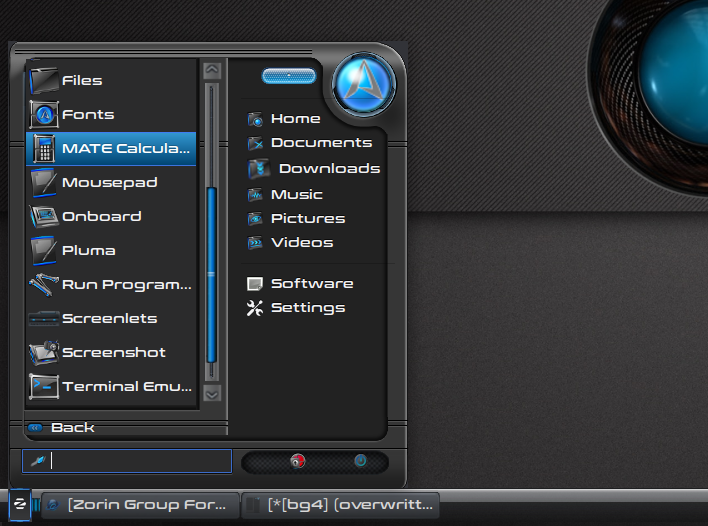708x526 pixels.
Task: Click the blue app list scrollbar thumb
Action: pyautogui.click(x=211, y=270)
